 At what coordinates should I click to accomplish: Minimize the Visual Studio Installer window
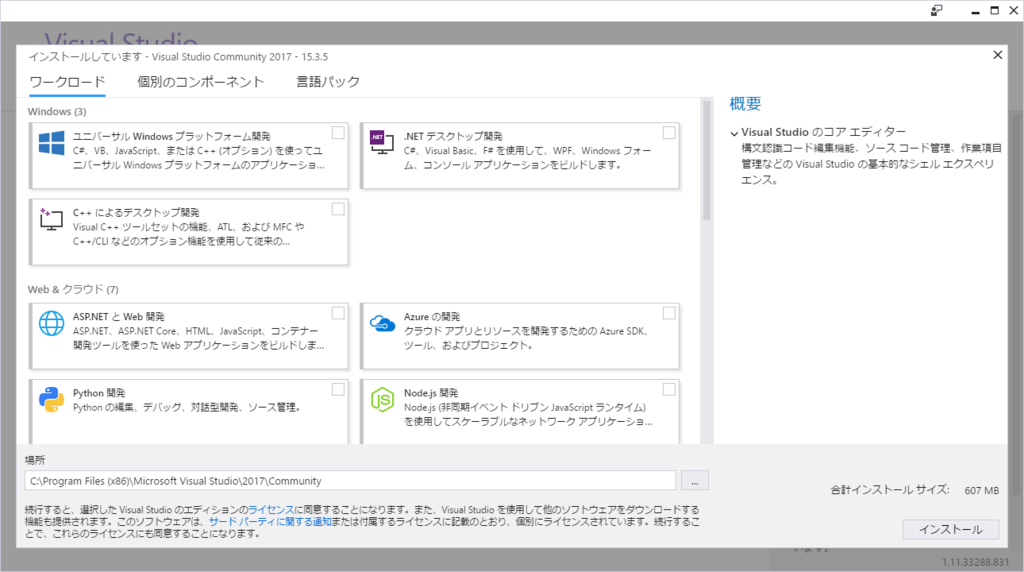point(975,11)
